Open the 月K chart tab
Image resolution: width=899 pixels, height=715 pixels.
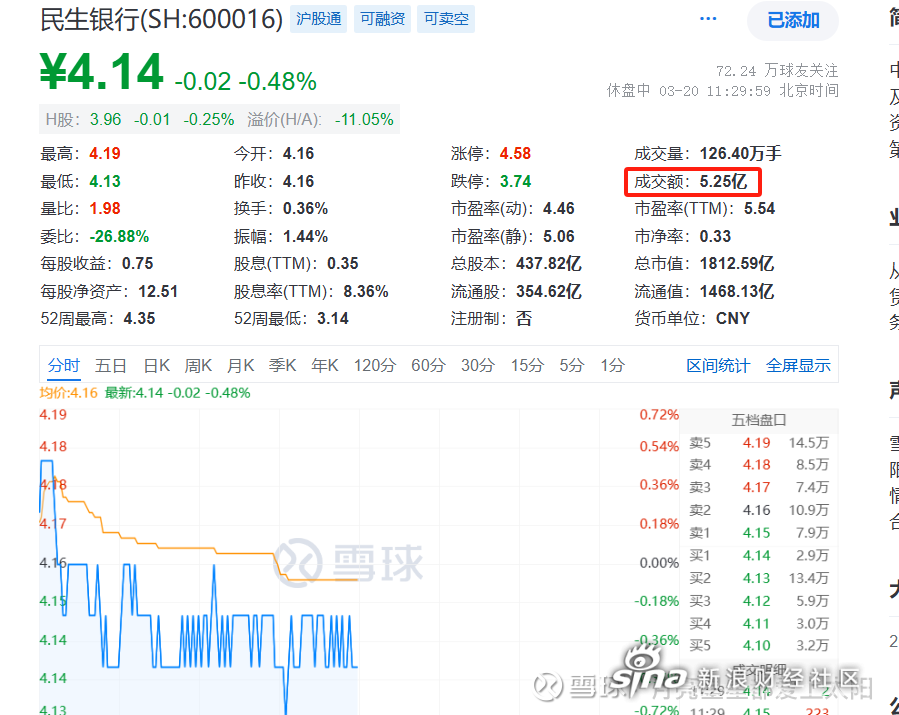pos(241,365)
